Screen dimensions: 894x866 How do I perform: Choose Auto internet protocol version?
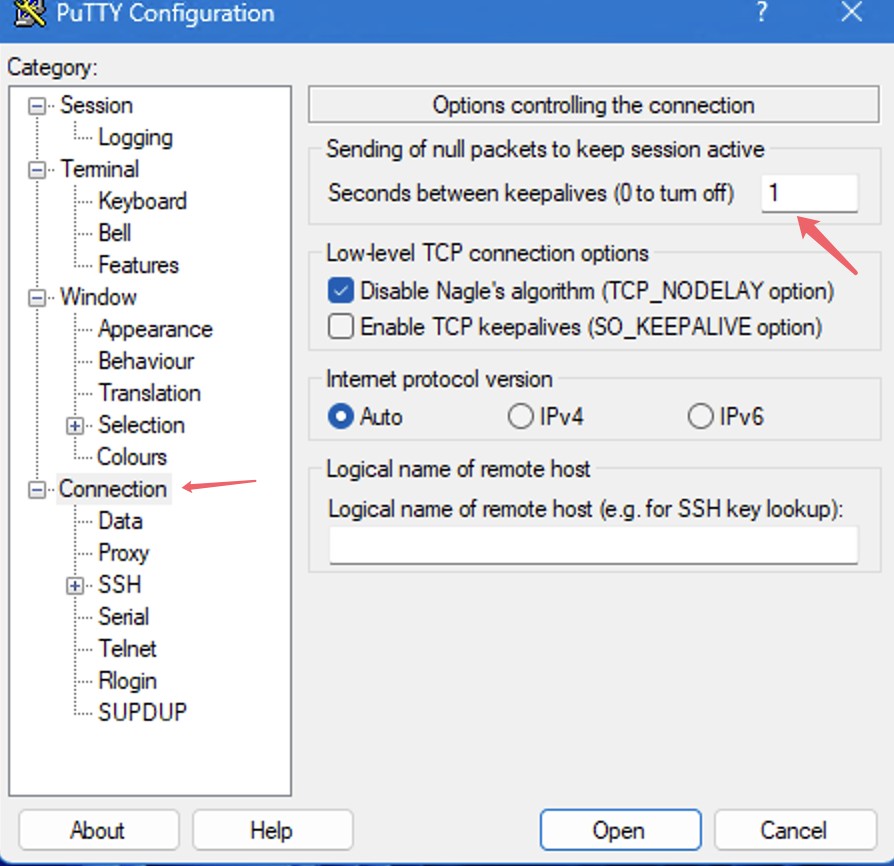coord(341,416)
